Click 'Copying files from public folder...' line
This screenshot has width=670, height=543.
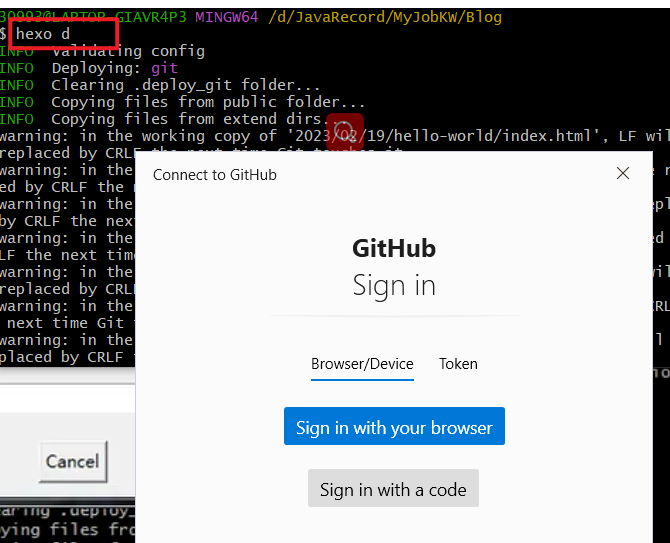point(182,102)
